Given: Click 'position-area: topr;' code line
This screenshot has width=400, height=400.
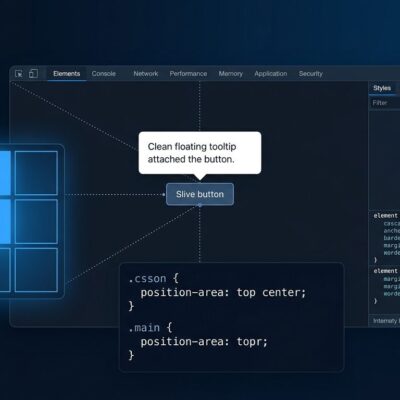Looking at the screenshot, I should pos(204,342).
